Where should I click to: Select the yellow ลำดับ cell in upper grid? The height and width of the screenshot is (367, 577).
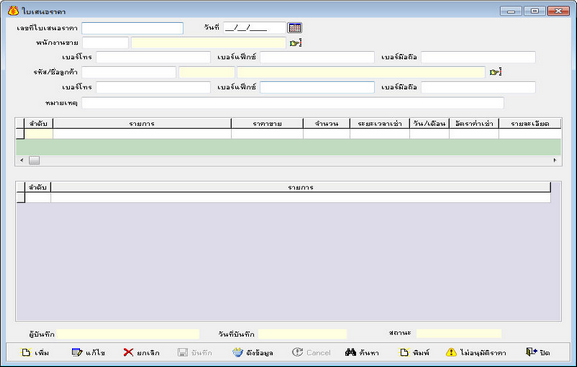pyautogui.click(x=39, y=134)
